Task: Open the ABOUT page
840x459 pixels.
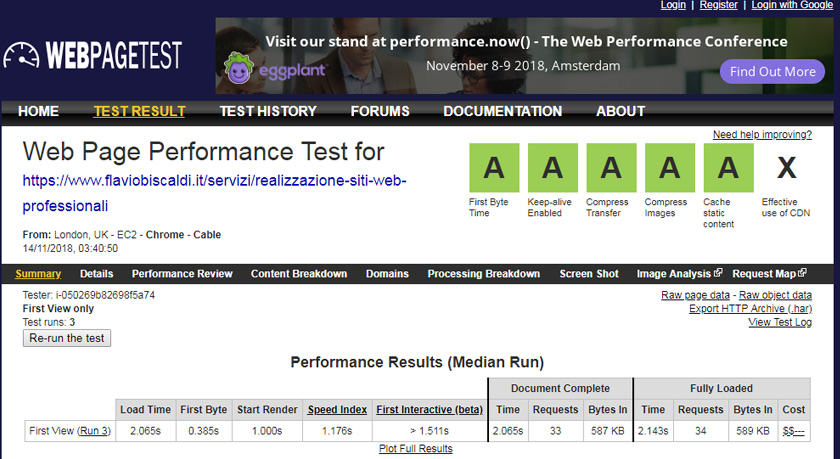Action: (x=620, y=111)
